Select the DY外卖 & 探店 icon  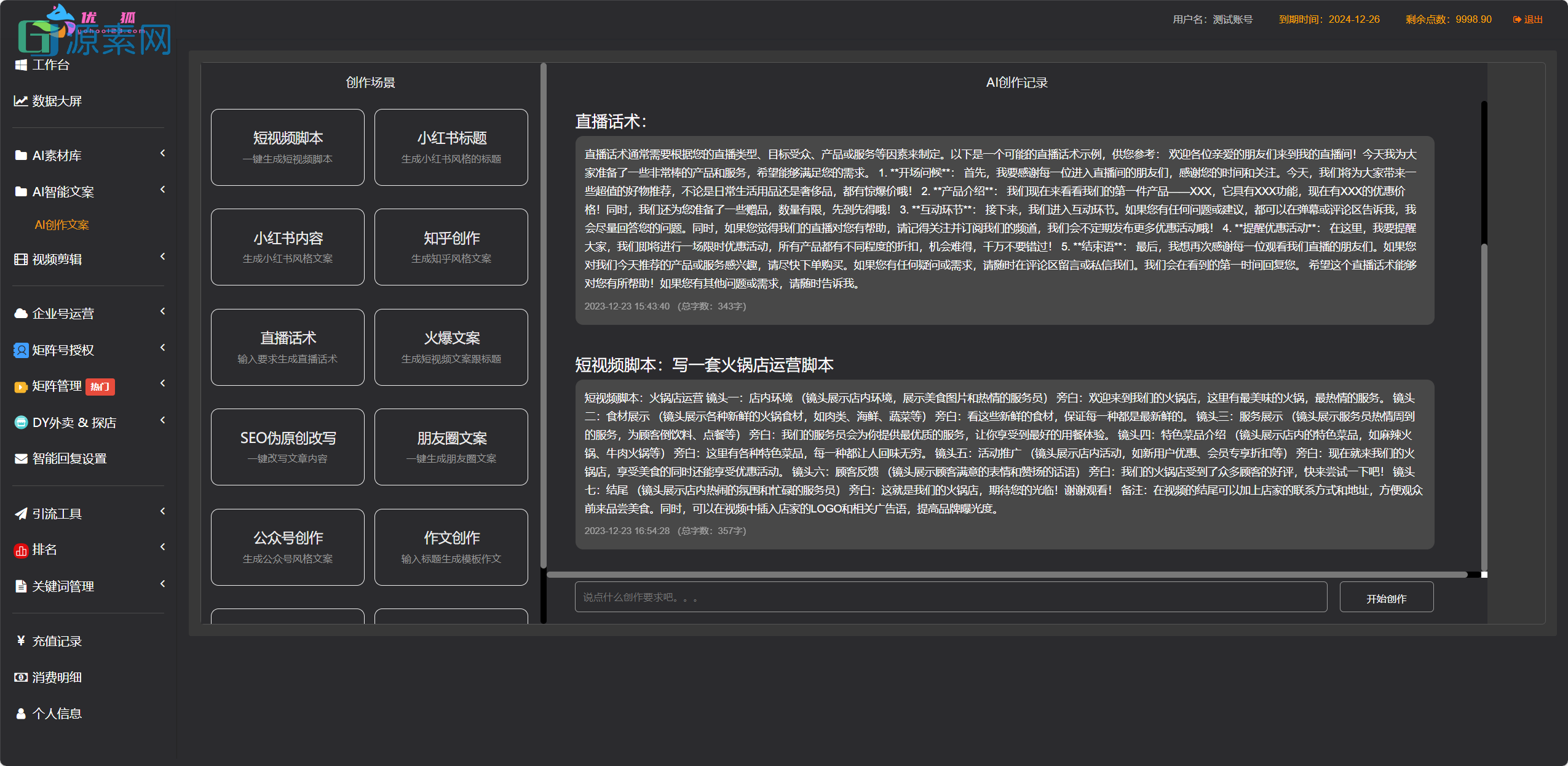[20, 422]
